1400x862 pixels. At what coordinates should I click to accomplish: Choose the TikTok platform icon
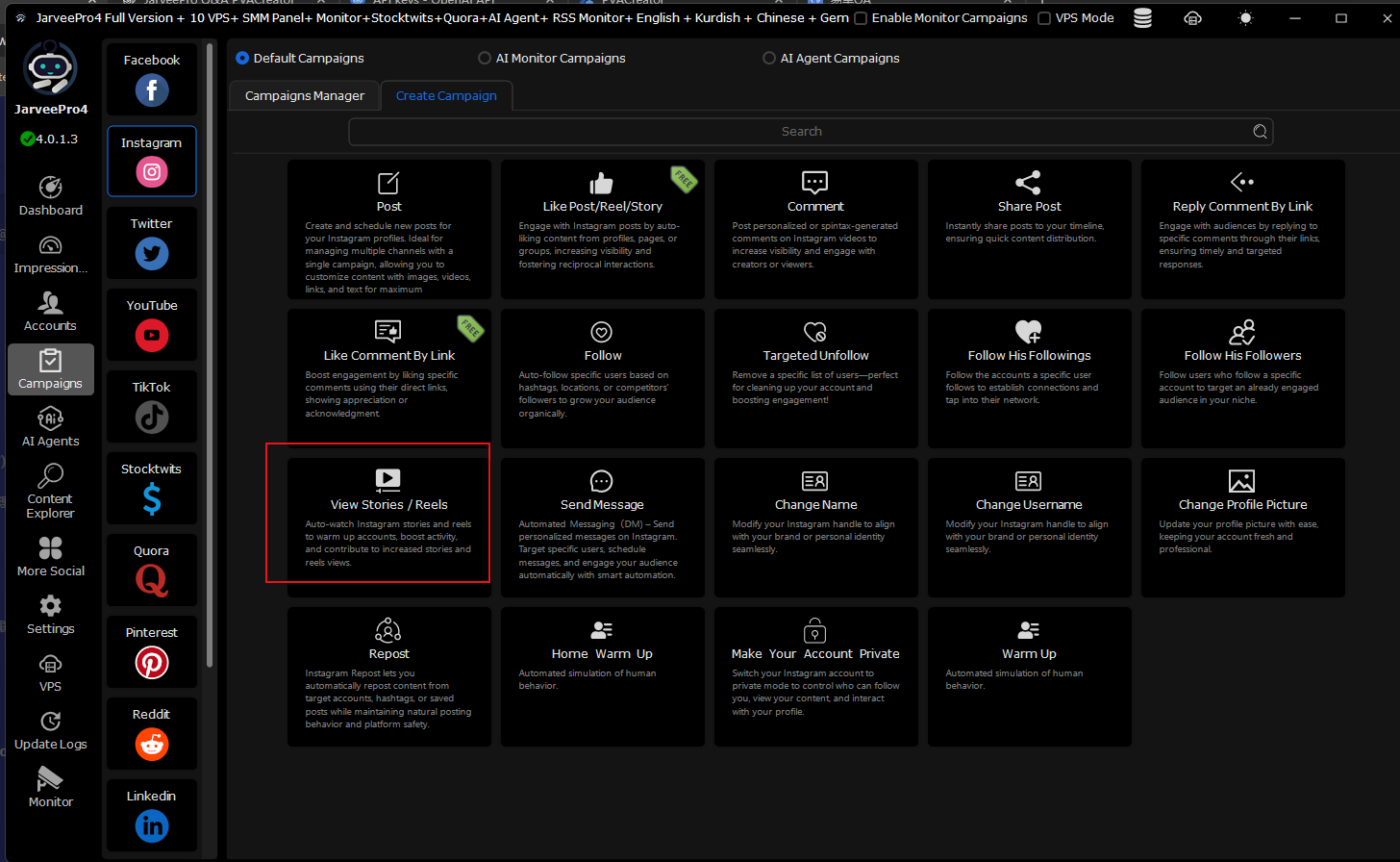(152, 418)
